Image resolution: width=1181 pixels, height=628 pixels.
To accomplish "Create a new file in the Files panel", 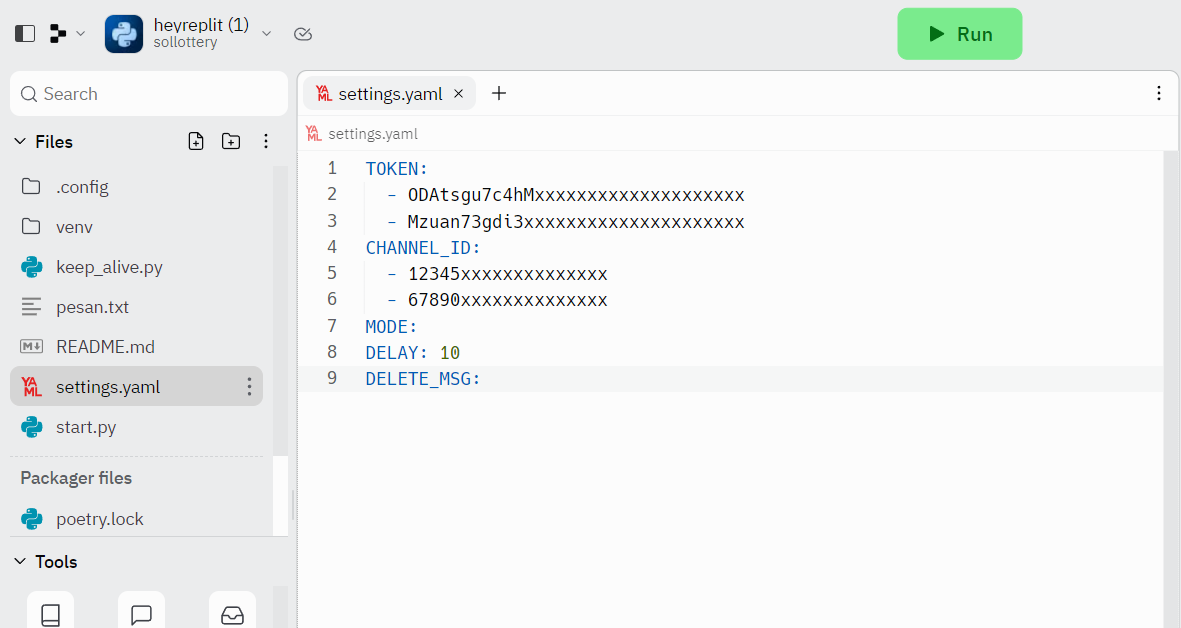I will click(x=196, y=141).
